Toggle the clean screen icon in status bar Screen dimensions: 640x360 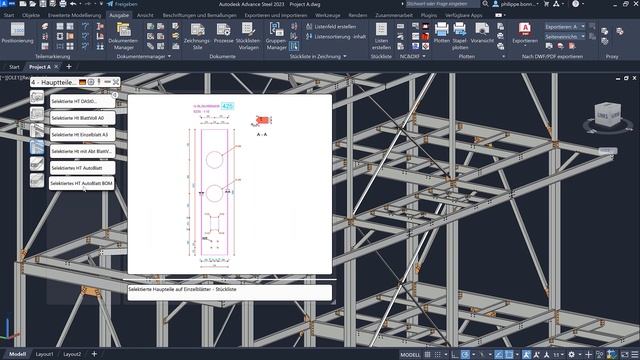624,355
